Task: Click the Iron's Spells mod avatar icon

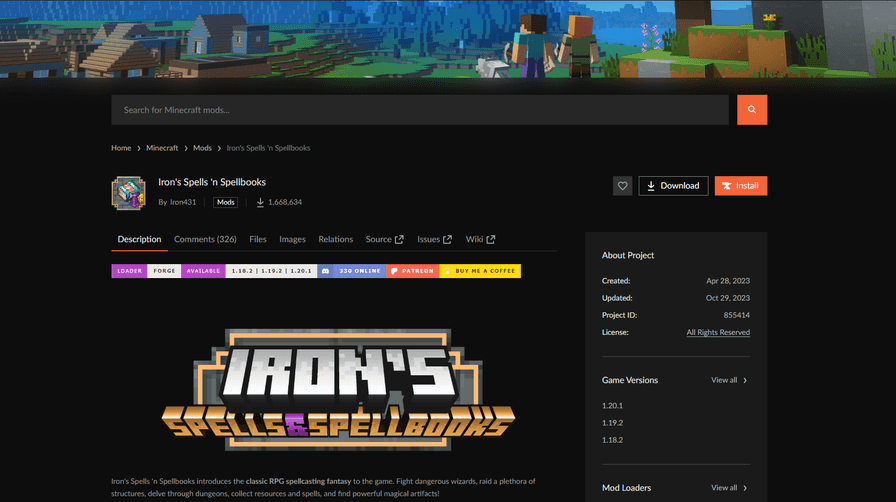Action: coord(128,192)
